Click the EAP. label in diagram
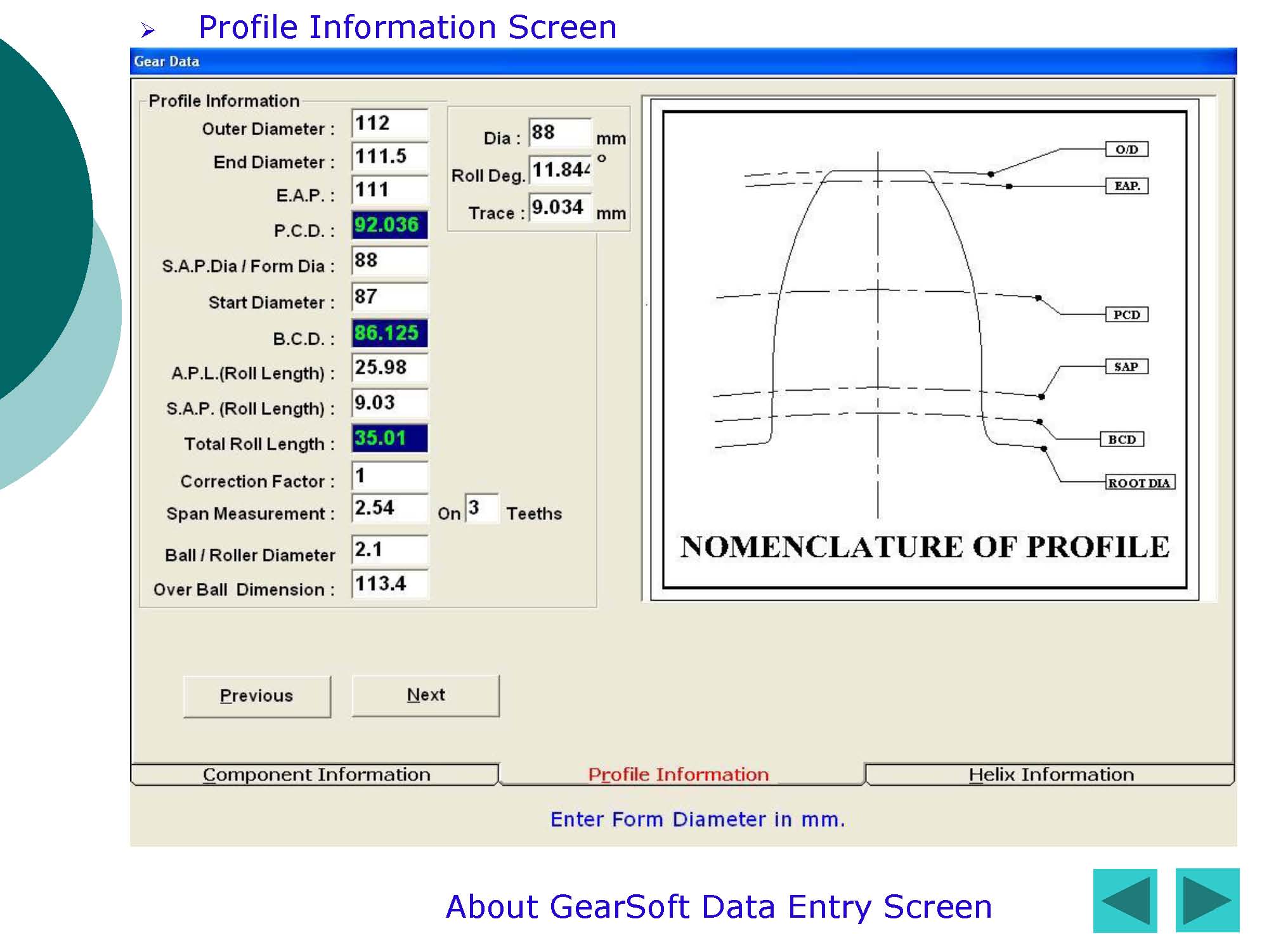 (x=1127, y=186)
